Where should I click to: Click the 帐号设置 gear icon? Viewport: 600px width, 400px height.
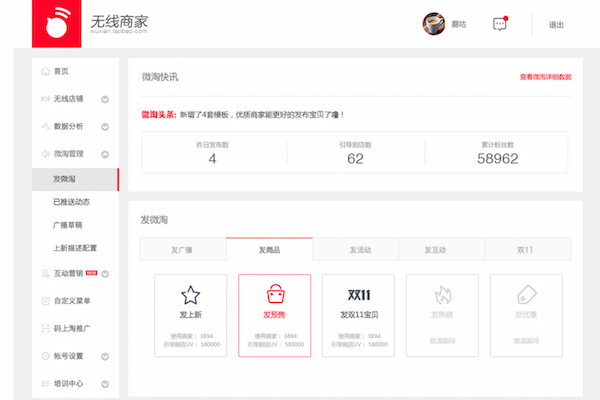[46, 356]
